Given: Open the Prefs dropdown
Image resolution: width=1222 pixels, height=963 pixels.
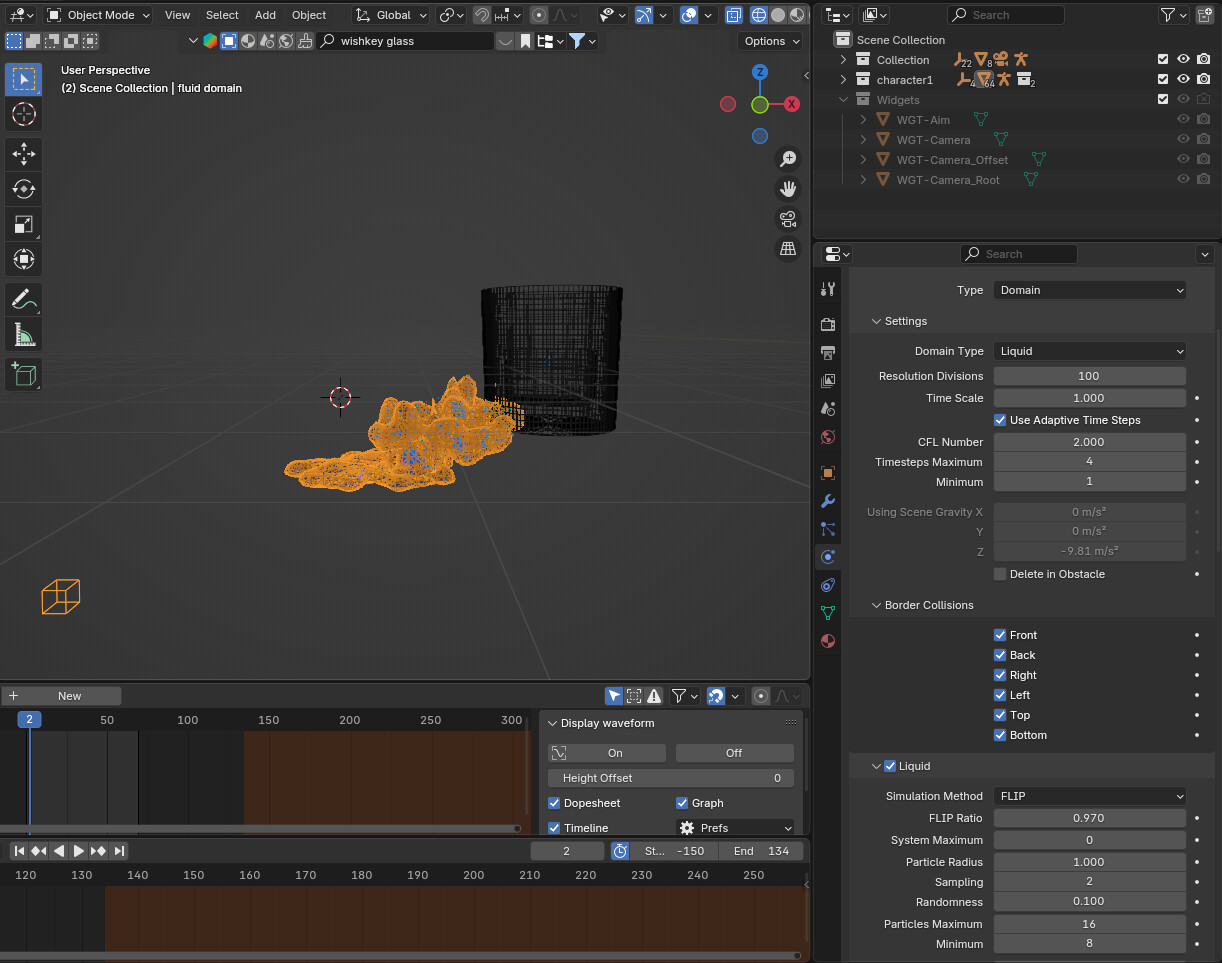Looking at the screenshot, I should (x=735, y=828).
